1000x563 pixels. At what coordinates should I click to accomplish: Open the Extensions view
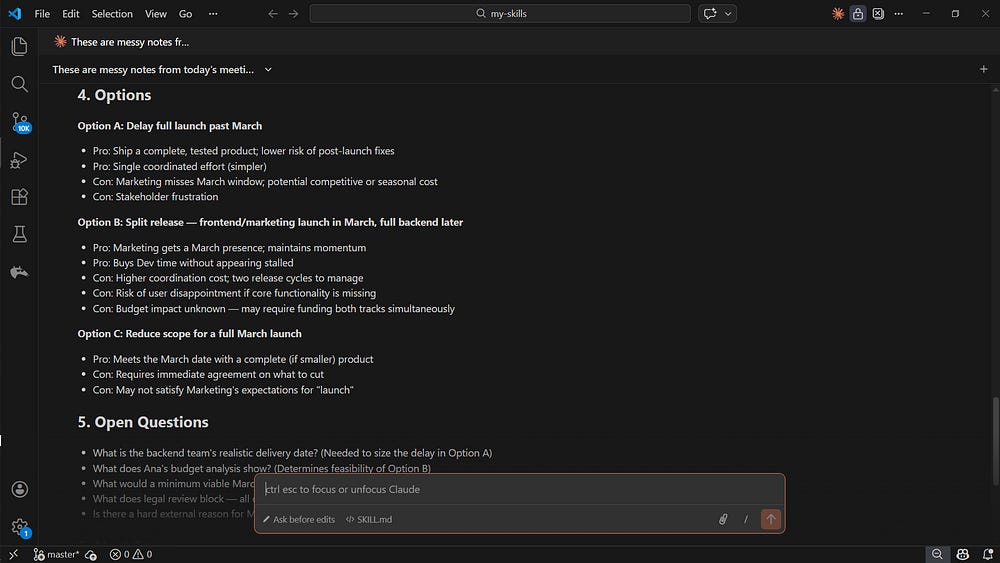click(x=19, y=196)
